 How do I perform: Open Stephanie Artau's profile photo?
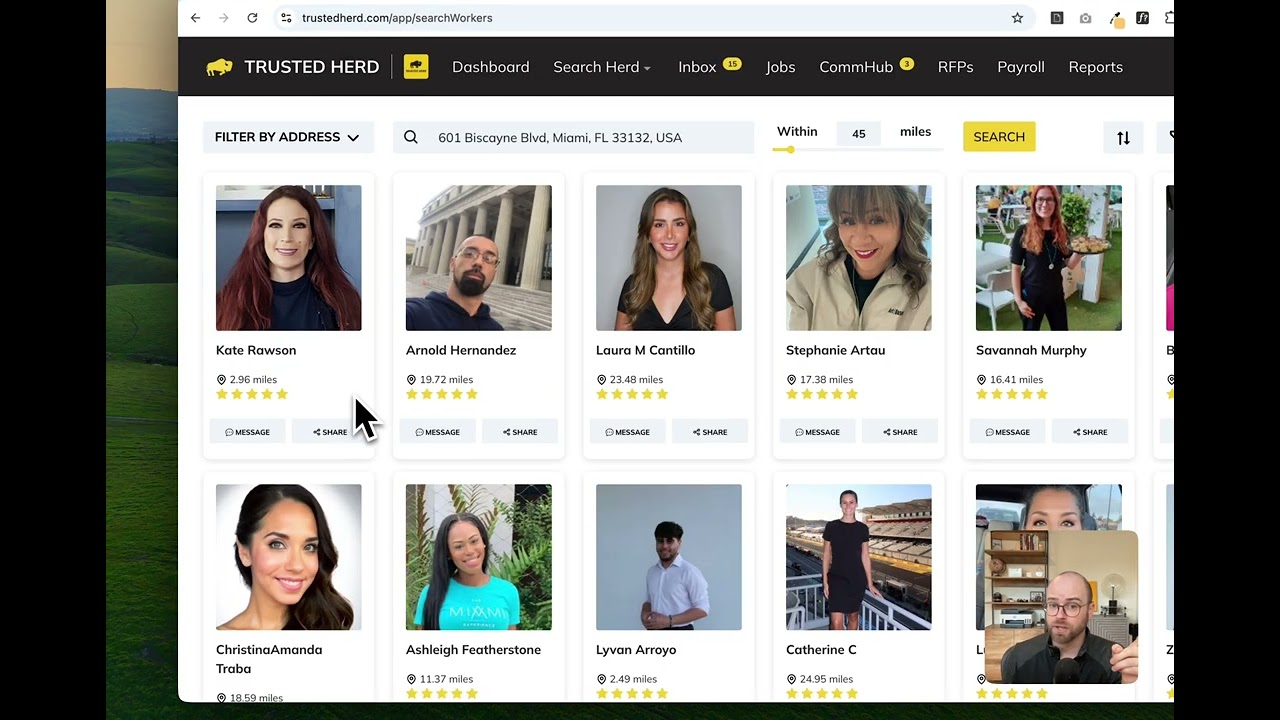[858, 258]
